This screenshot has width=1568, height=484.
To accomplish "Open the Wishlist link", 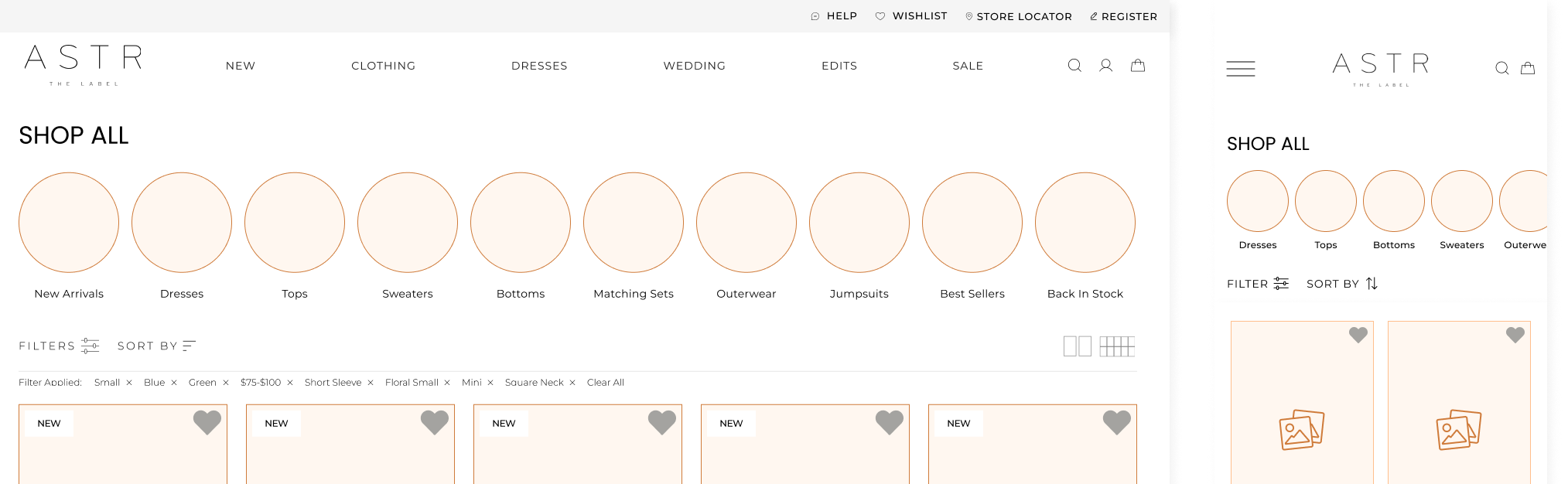I will point(911,16).
